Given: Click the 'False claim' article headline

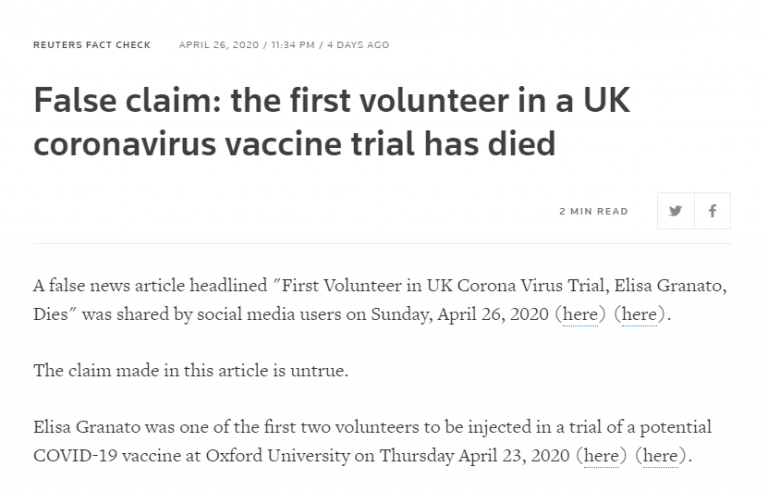Looking at the screenshot, I should (332, 122).
